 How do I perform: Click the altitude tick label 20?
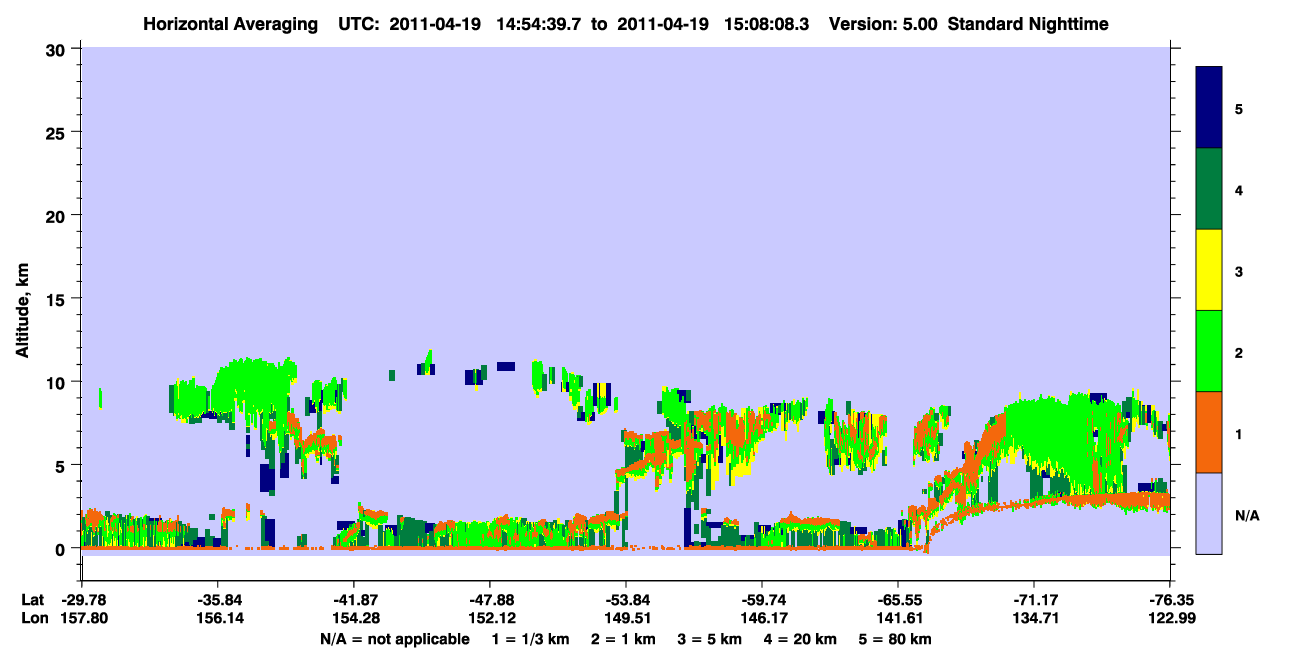click(x=57, y=215)
